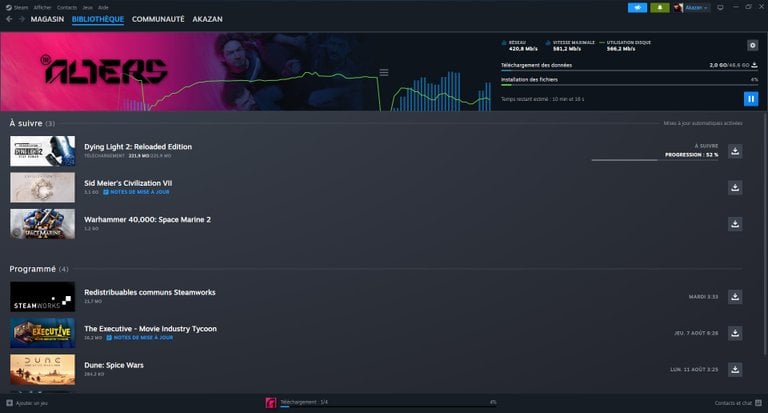
Task: Click the Vitesse maximale legend icon
Action: pyautogui.click(x=548, y=43)
